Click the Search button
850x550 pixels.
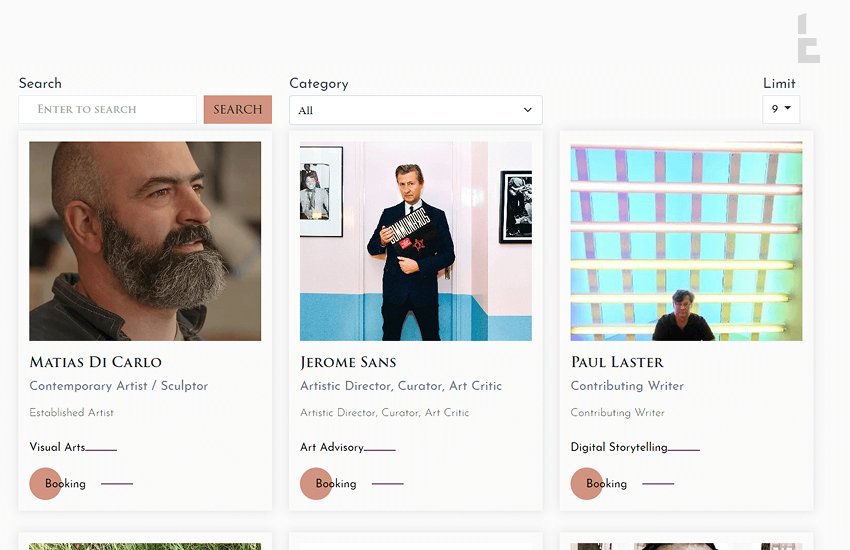tap(237, 109)
